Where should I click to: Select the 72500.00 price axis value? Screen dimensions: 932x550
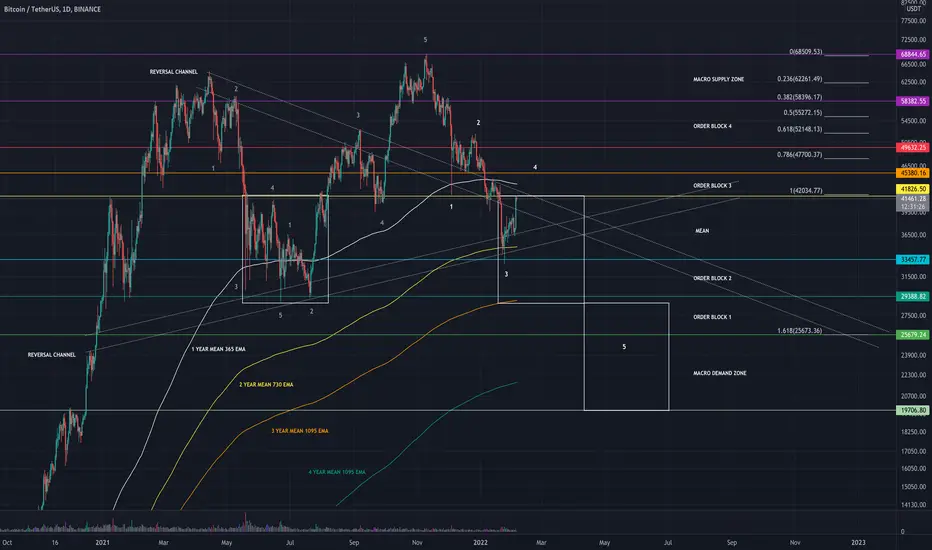click(x=914, y=40)
